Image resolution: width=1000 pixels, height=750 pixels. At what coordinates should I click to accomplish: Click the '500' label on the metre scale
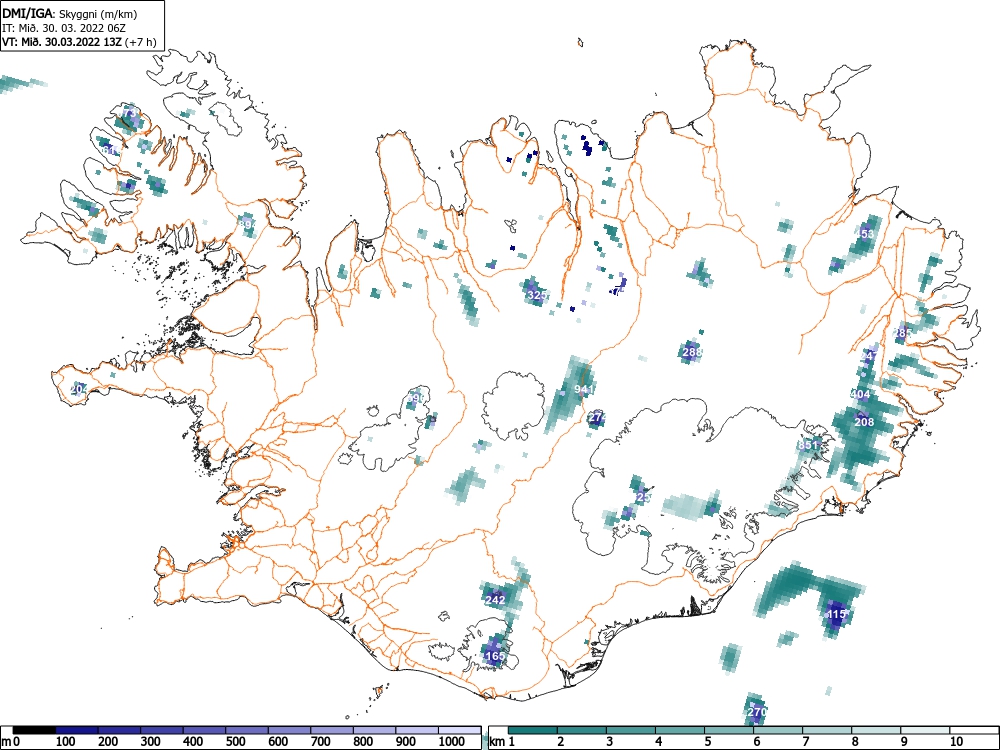(235, 742)
